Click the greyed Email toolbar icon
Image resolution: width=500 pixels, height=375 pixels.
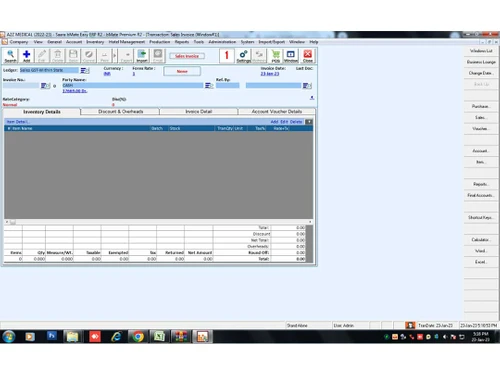(158, 56)
